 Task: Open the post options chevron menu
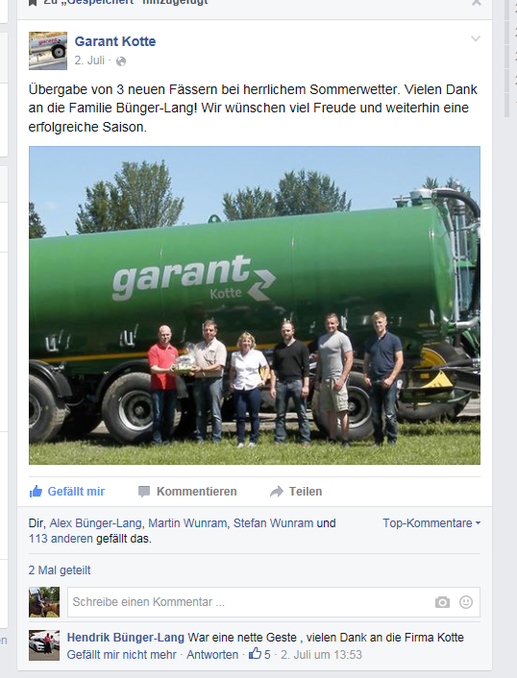[x=476, y=39]
